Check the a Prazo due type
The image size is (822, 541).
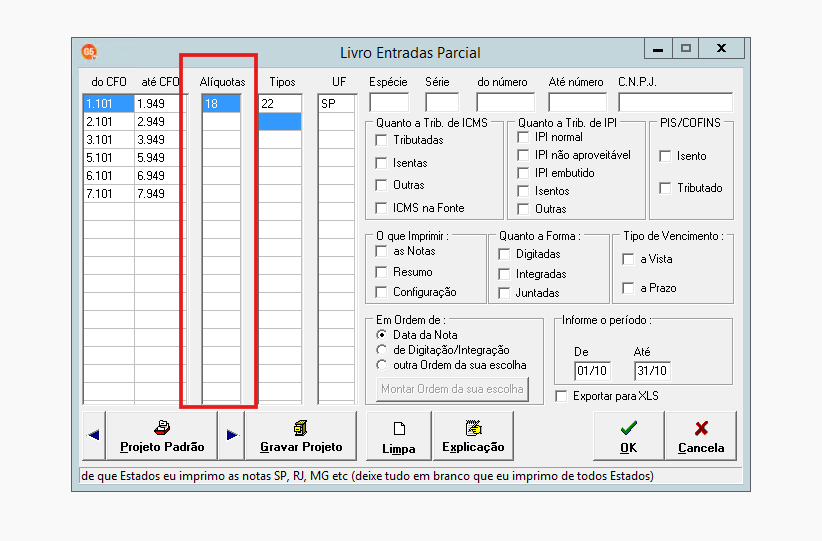pos(628,288)
